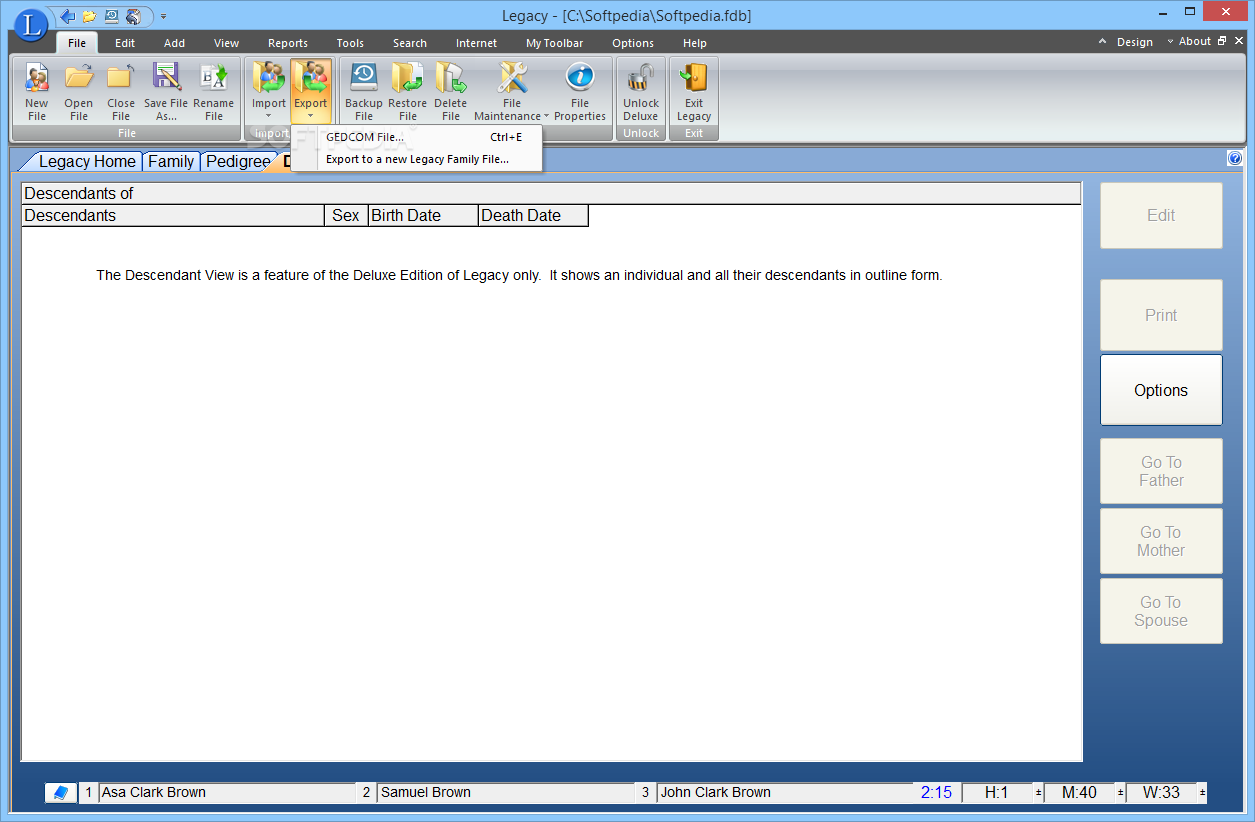Switch to the Family view tab
This screenshot has width=1255, height=822.
pyautogui.click(x=171, y=161)
